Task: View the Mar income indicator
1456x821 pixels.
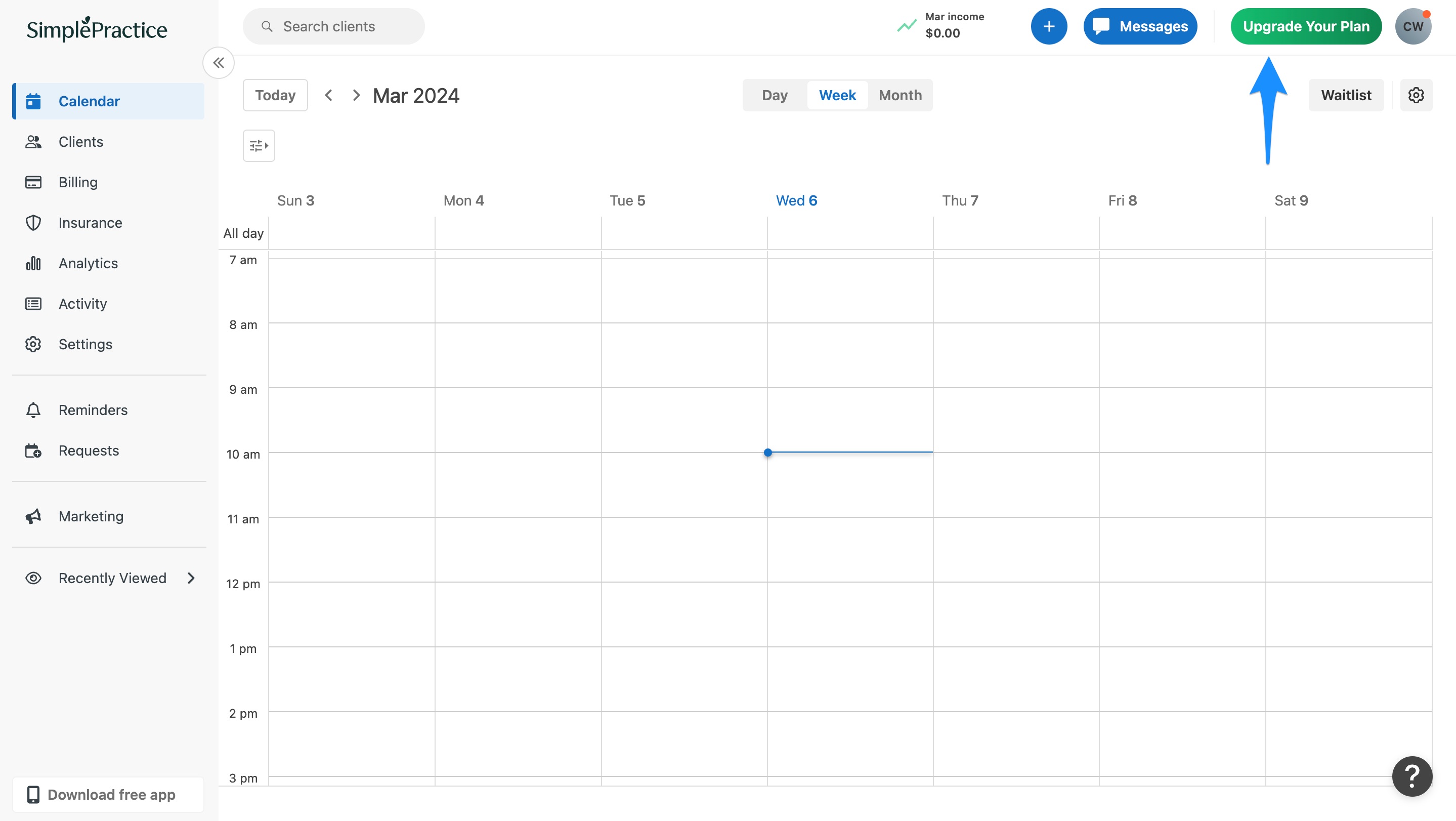Action: coord(940,26)
